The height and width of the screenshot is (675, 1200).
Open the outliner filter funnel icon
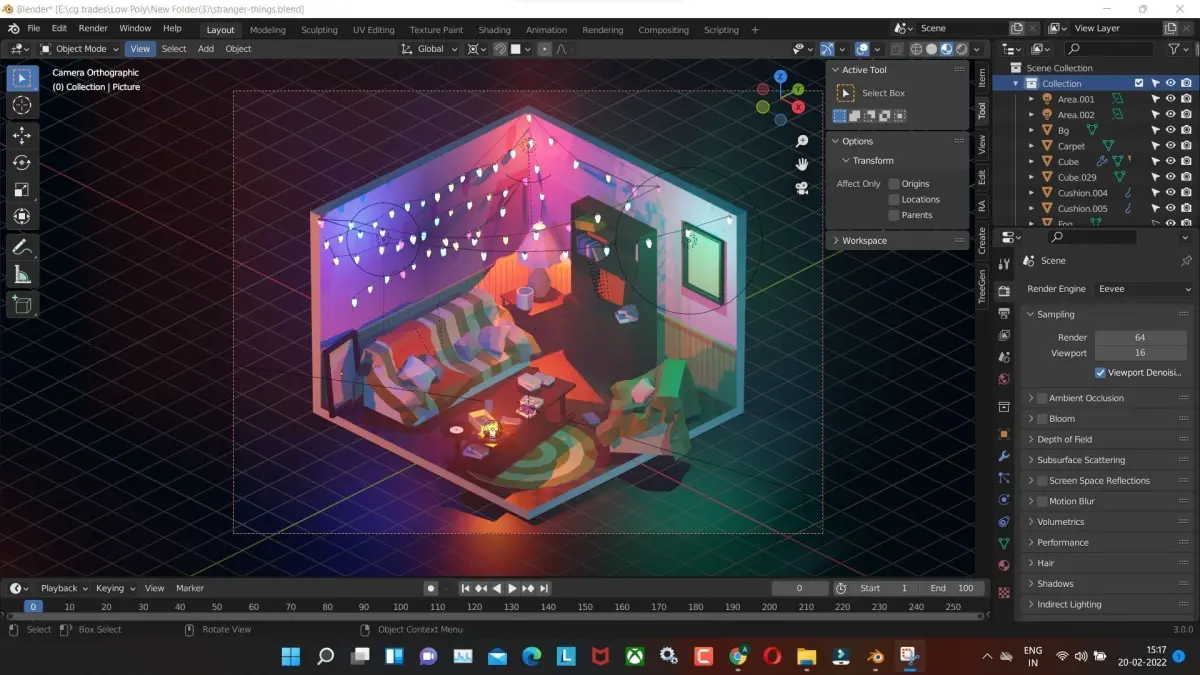point(1176,48)
